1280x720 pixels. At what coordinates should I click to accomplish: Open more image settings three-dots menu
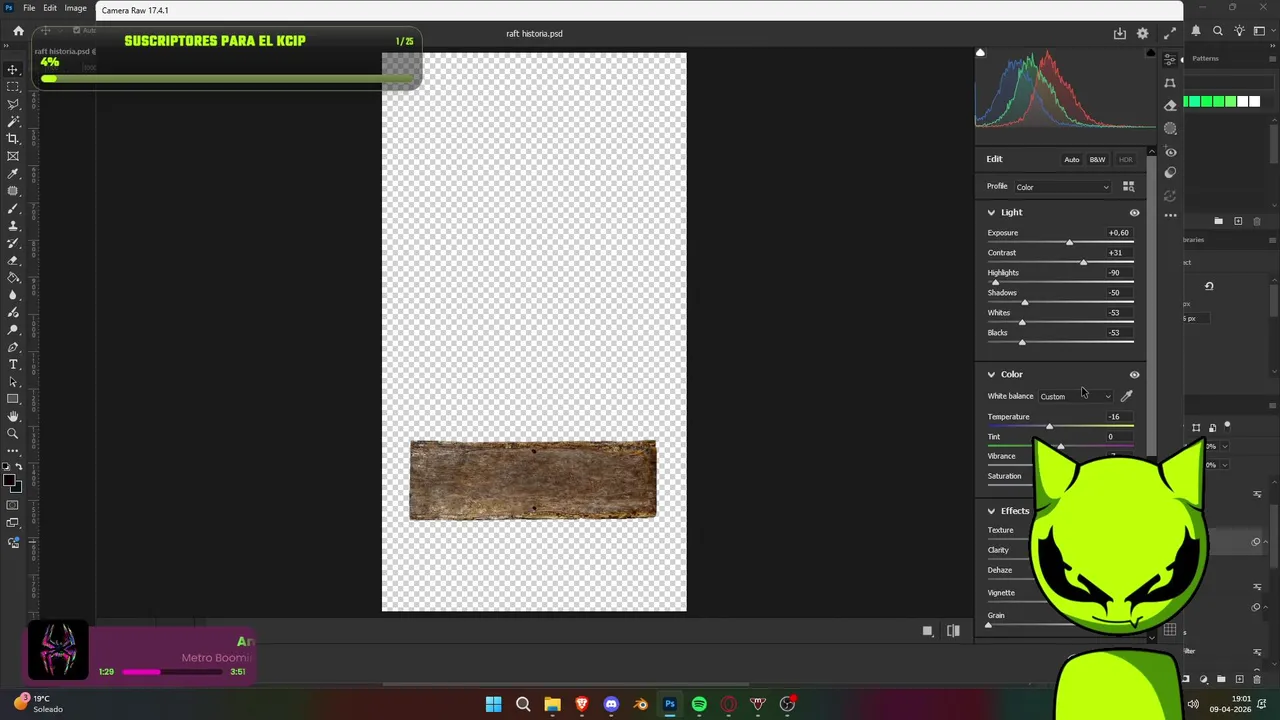coord(1170,215)
